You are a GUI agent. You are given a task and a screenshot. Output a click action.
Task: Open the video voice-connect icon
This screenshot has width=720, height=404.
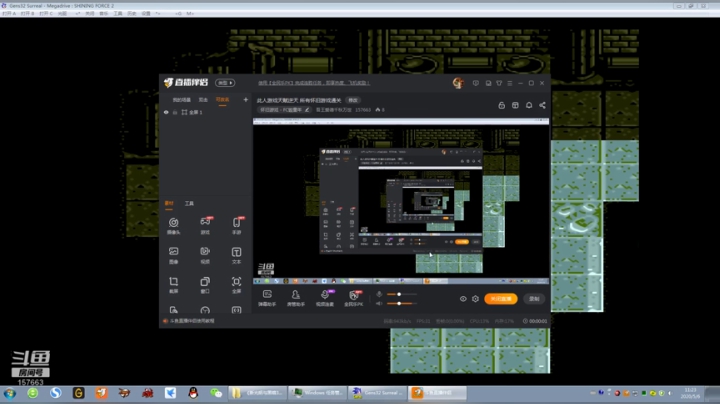point(325,297)
